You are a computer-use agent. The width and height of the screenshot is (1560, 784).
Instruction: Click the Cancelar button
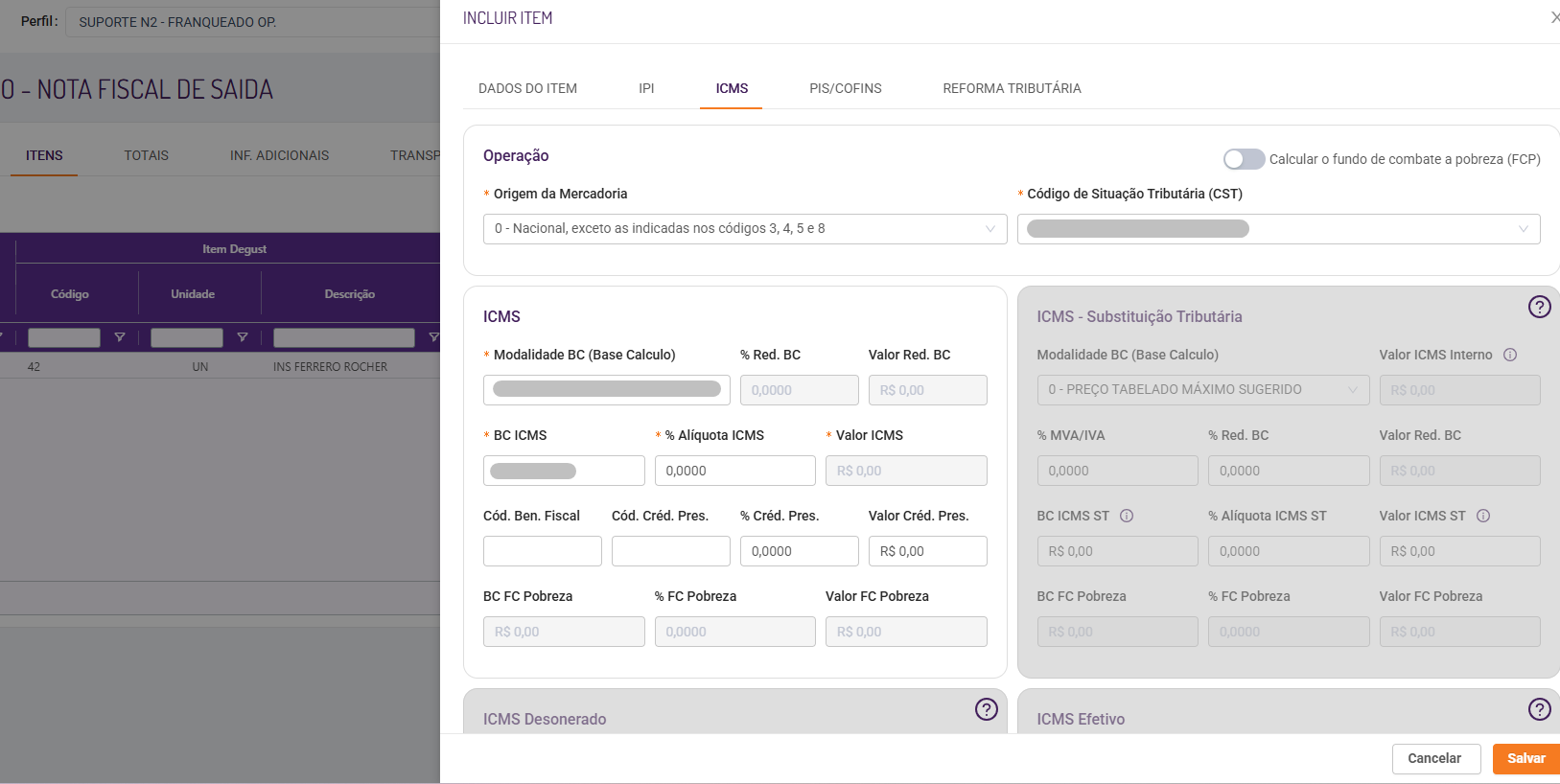click(x=1435, y=758)
